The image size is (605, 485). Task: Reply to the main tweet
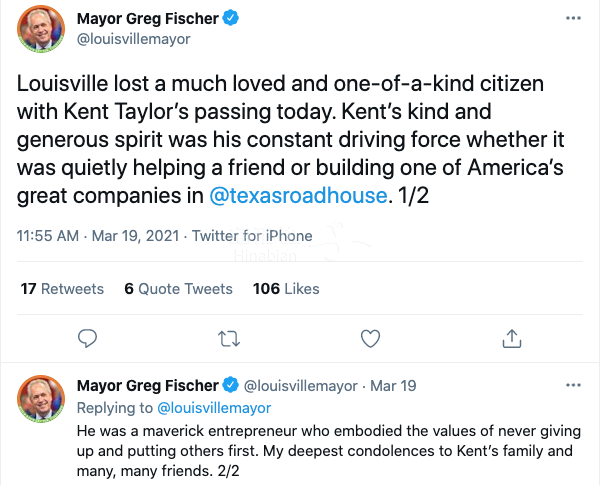click(x=87, y=337)
